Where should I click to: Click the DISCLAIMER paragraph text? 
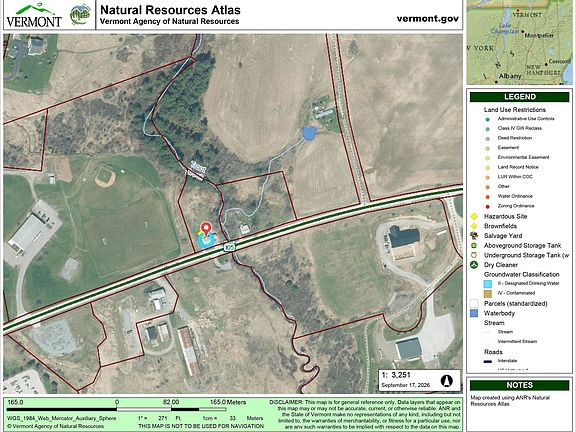365,414
